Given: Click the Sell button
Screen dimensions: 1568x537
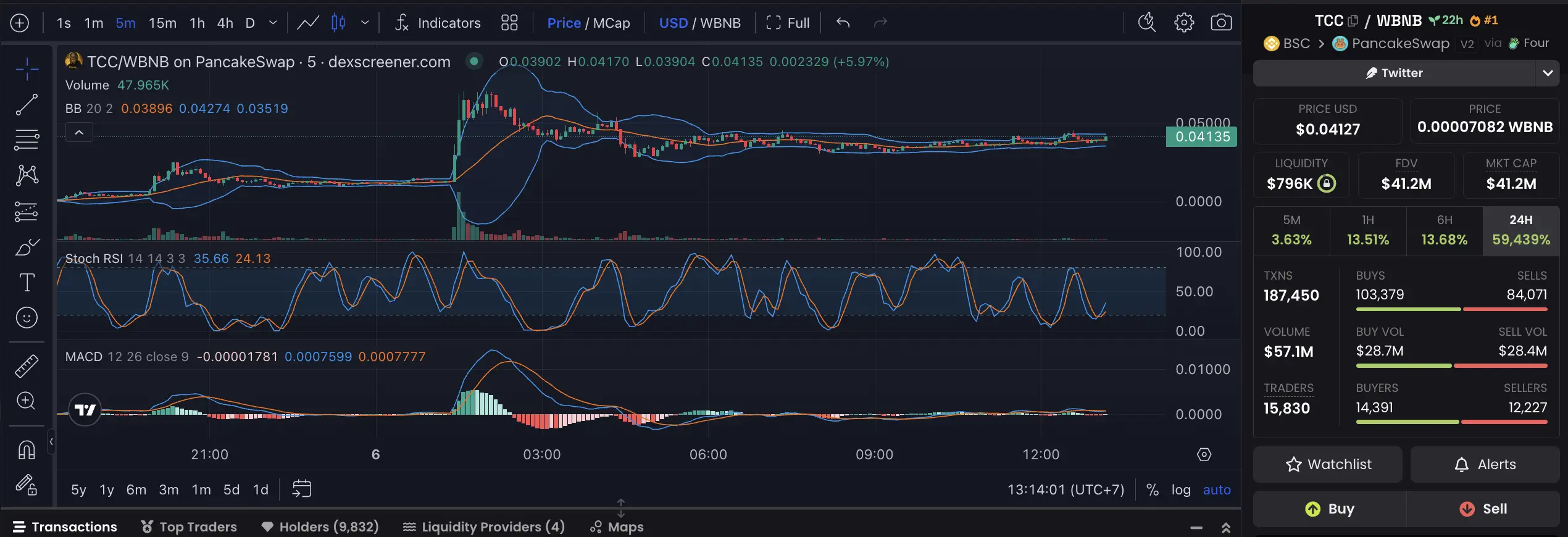Looking at the screenshot, I should pos(1483,509).
